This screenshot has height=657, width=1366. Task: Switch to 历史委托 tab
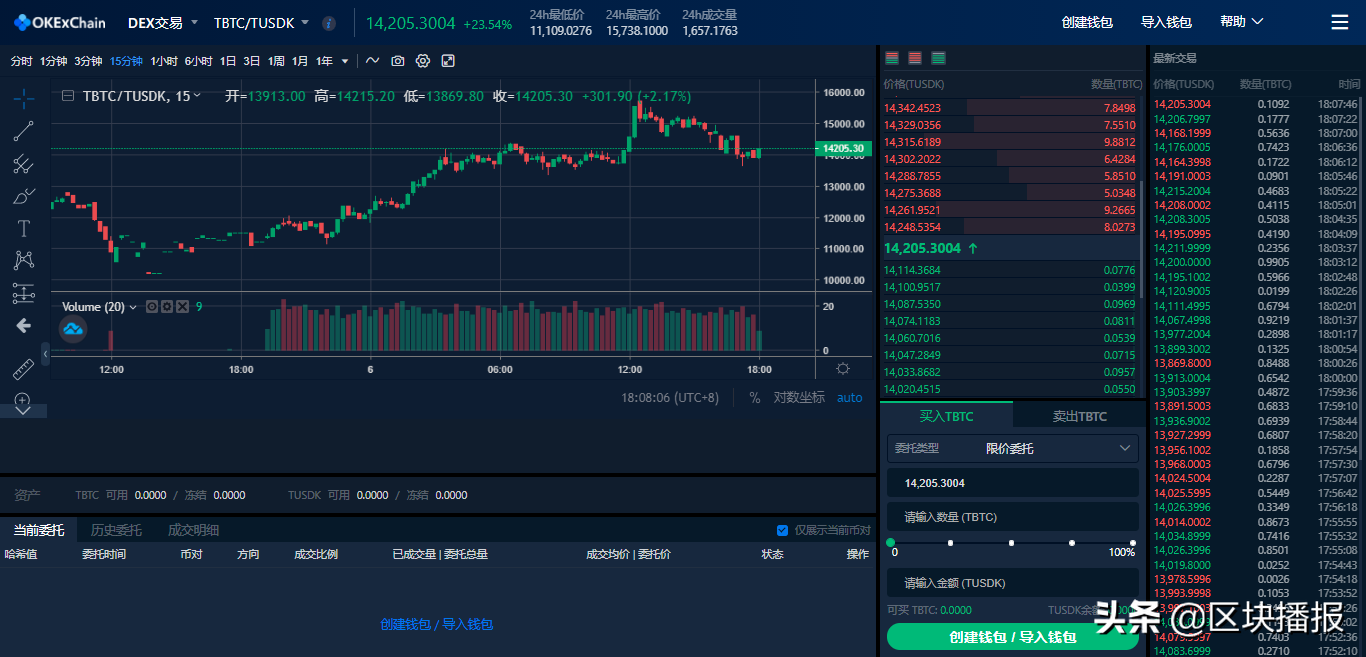(x=116, y=530)
